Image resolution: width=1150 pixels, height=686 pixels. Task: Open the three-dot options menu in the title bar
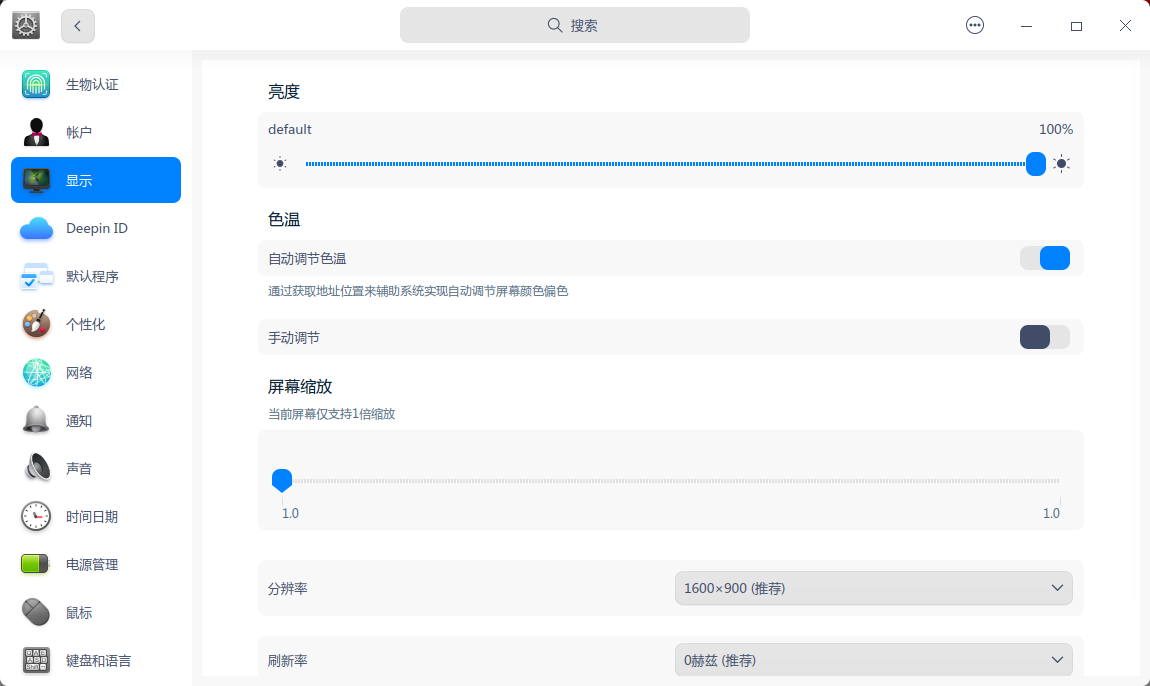pyautogui.click(x=975, y=26)
